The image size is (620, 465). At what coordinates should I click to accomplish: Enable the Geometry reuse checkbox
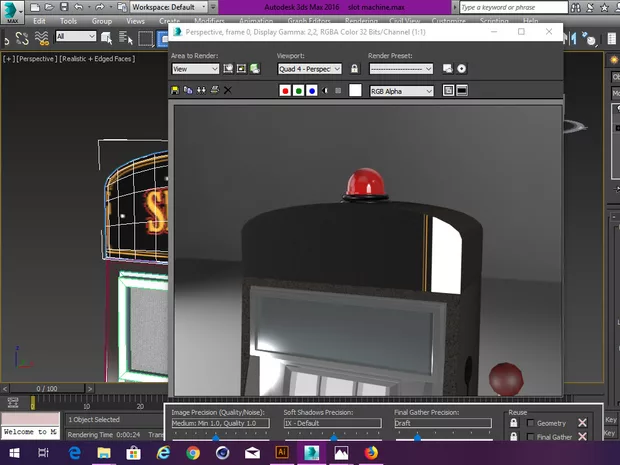tap(530, 423)
